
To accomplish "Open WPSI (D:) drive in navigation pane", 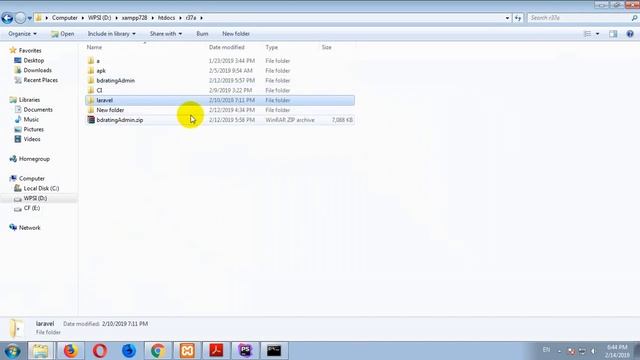I will (x=35, y=198).
